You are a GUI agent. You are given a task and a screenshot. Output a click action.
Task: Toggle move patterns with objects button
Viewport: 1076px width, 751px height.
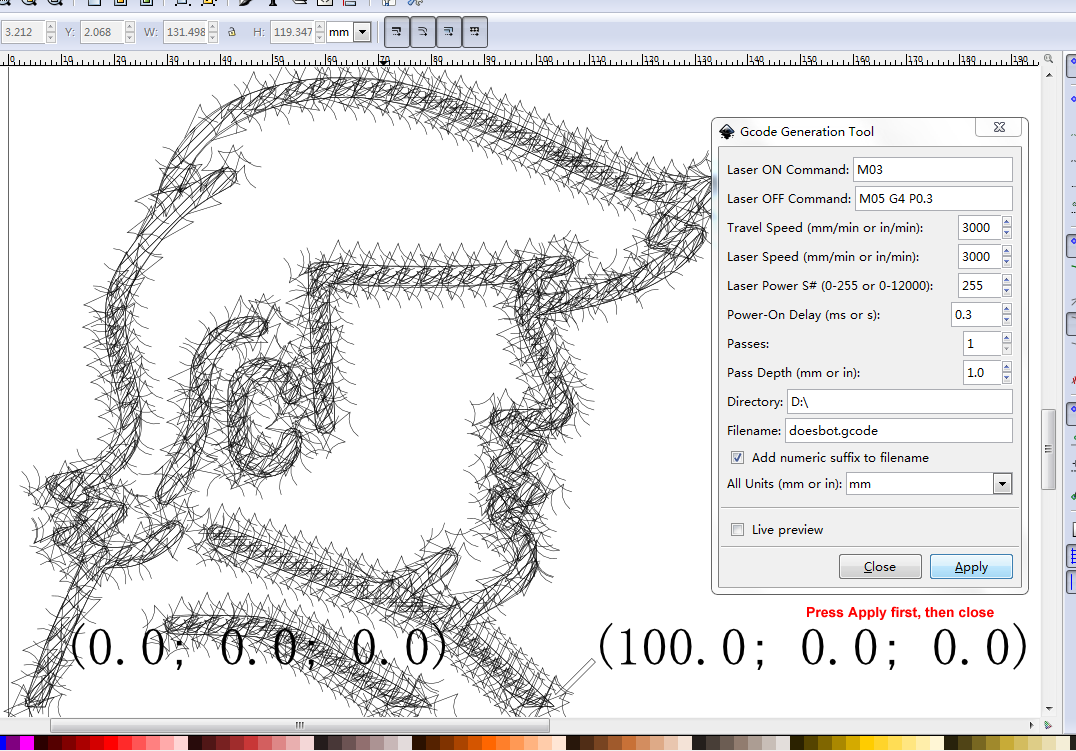(474, 32)
